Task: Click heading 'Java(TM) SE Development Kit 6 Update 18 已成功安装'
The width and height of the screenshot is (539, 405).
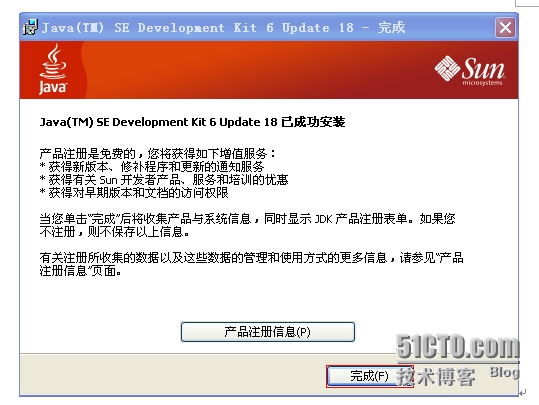Action: point(192,122)
